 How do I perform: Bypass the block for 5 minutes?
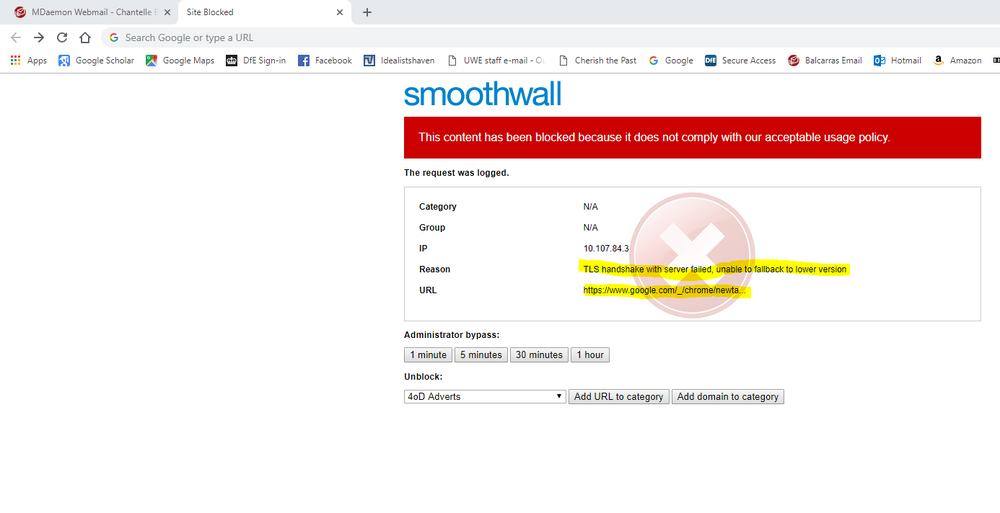point(481,355)
